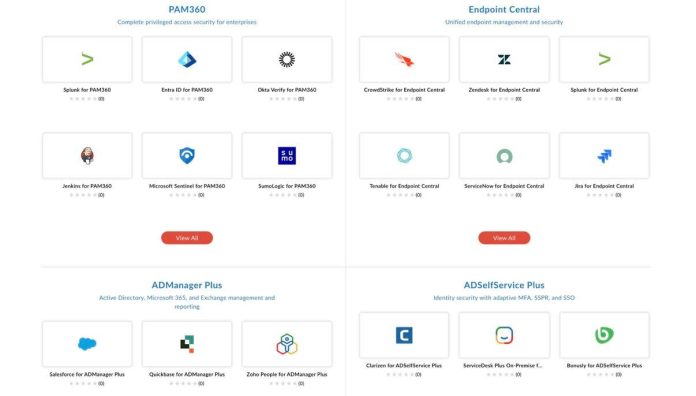Click View All under Endpoint Central
This screenshot has width=696, height=396.
point(504,238)
